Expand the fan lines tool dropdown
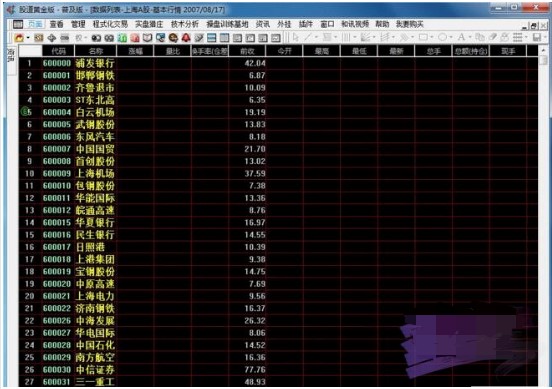 click(374, 37)
